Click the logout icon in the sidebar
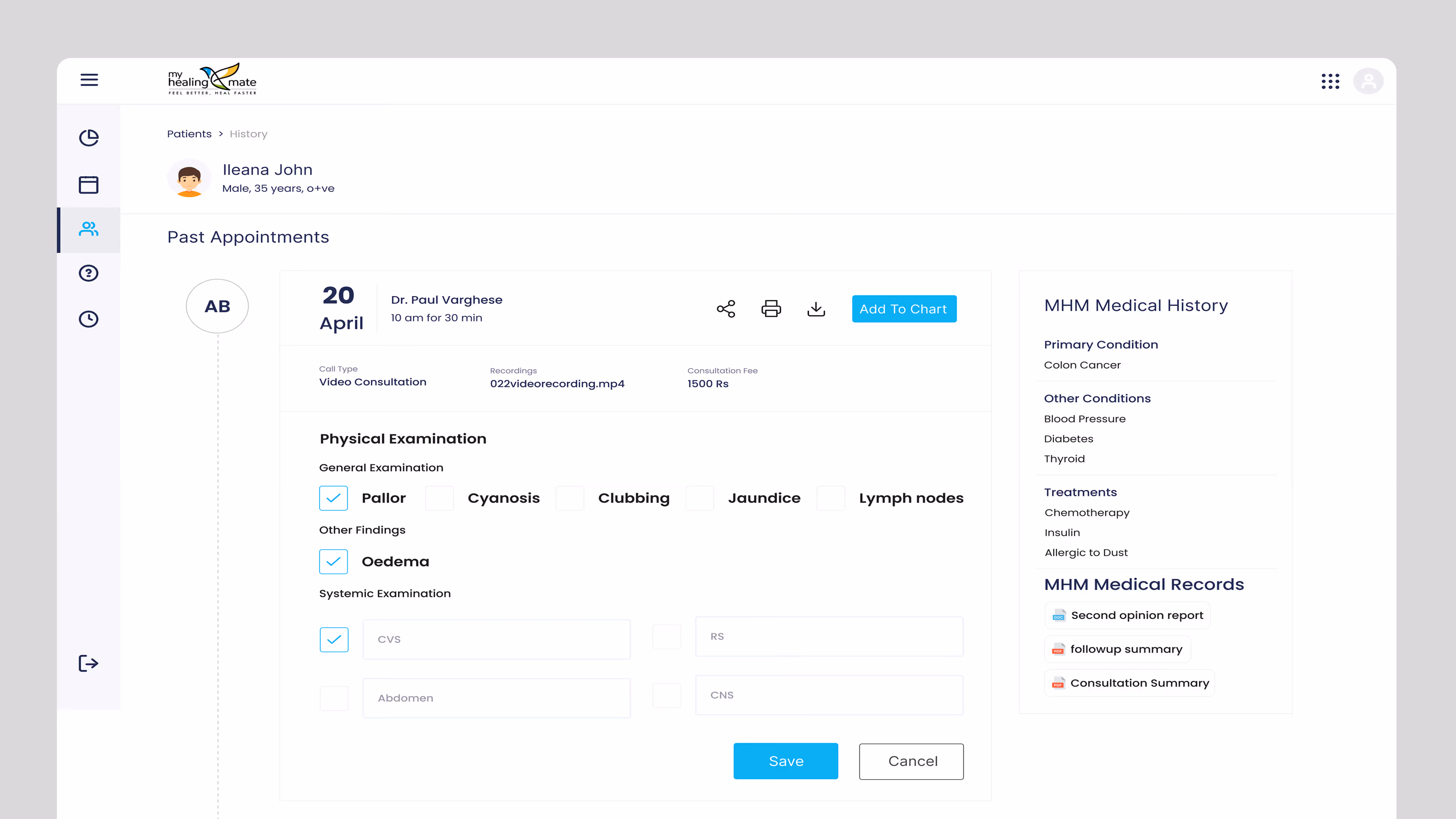Image resolution: width=1456 pixels, height=819 pixels. (x=89, y=663)
